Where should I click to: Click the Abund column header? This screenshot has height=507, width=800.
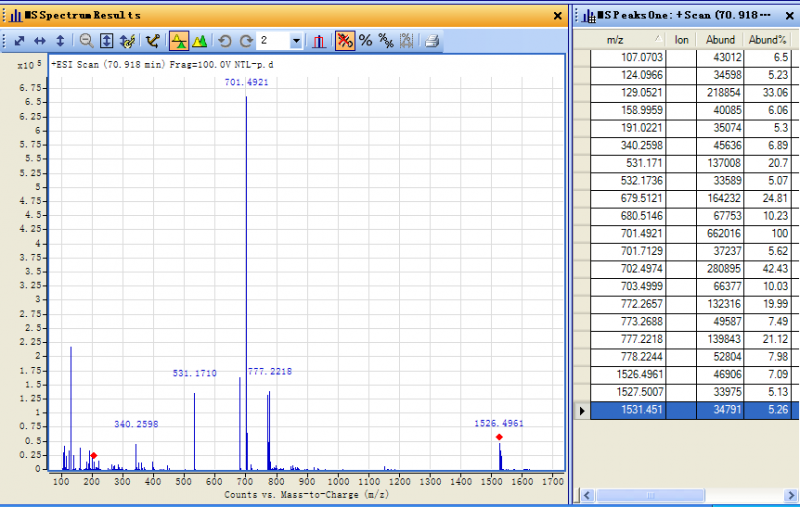tap(720, 40)
